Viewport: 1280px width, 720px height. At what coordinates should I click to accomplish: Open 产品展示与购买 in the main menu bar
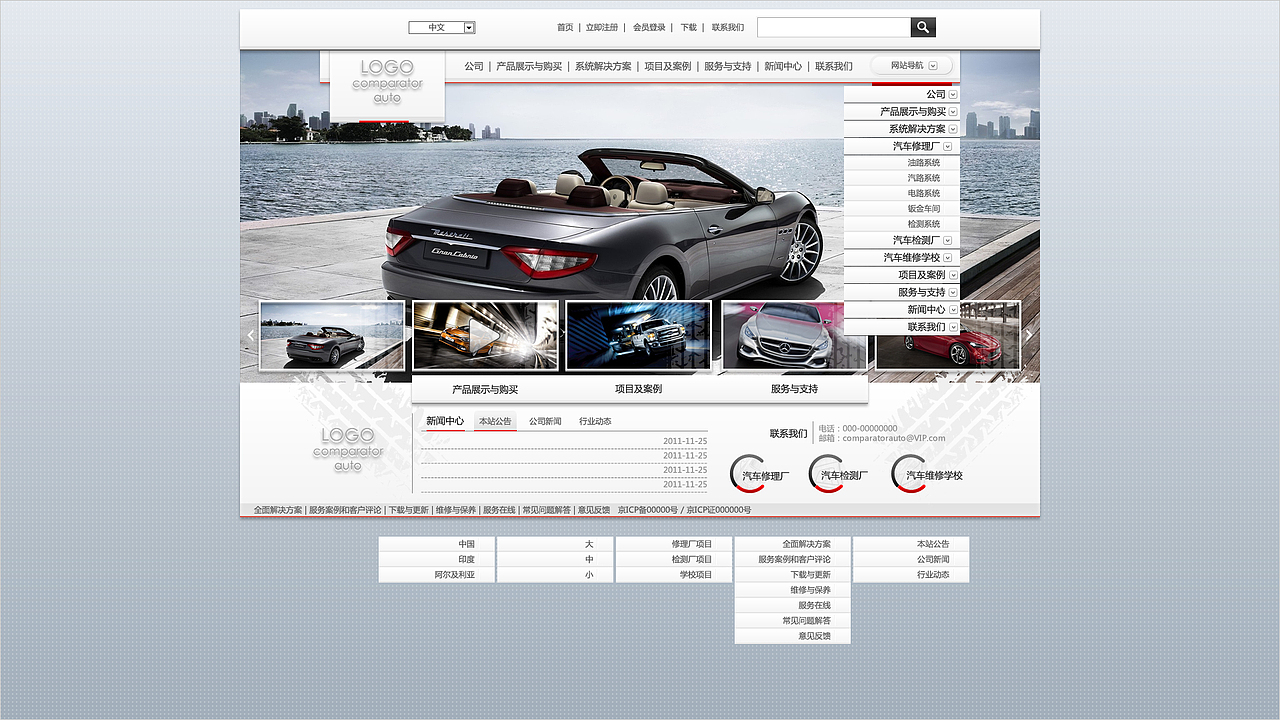click(x=529, y=66)
